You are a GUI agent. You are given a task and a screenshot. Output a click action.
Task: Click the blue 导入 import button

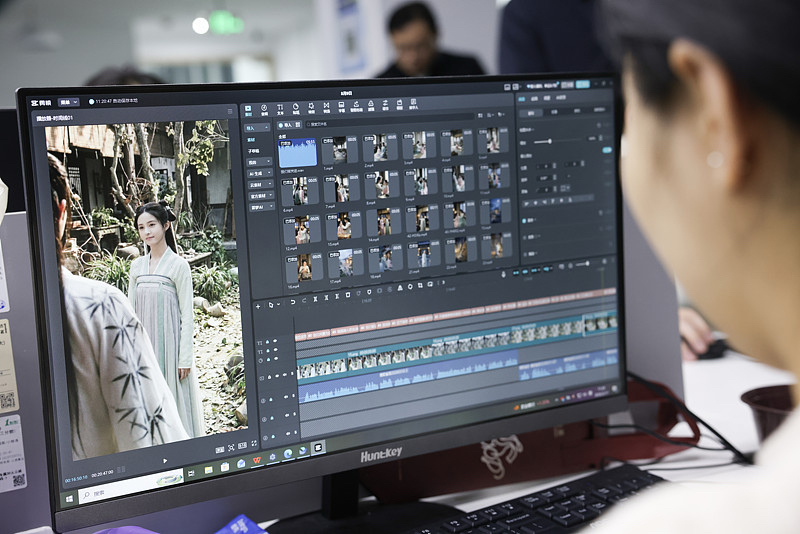285,124
